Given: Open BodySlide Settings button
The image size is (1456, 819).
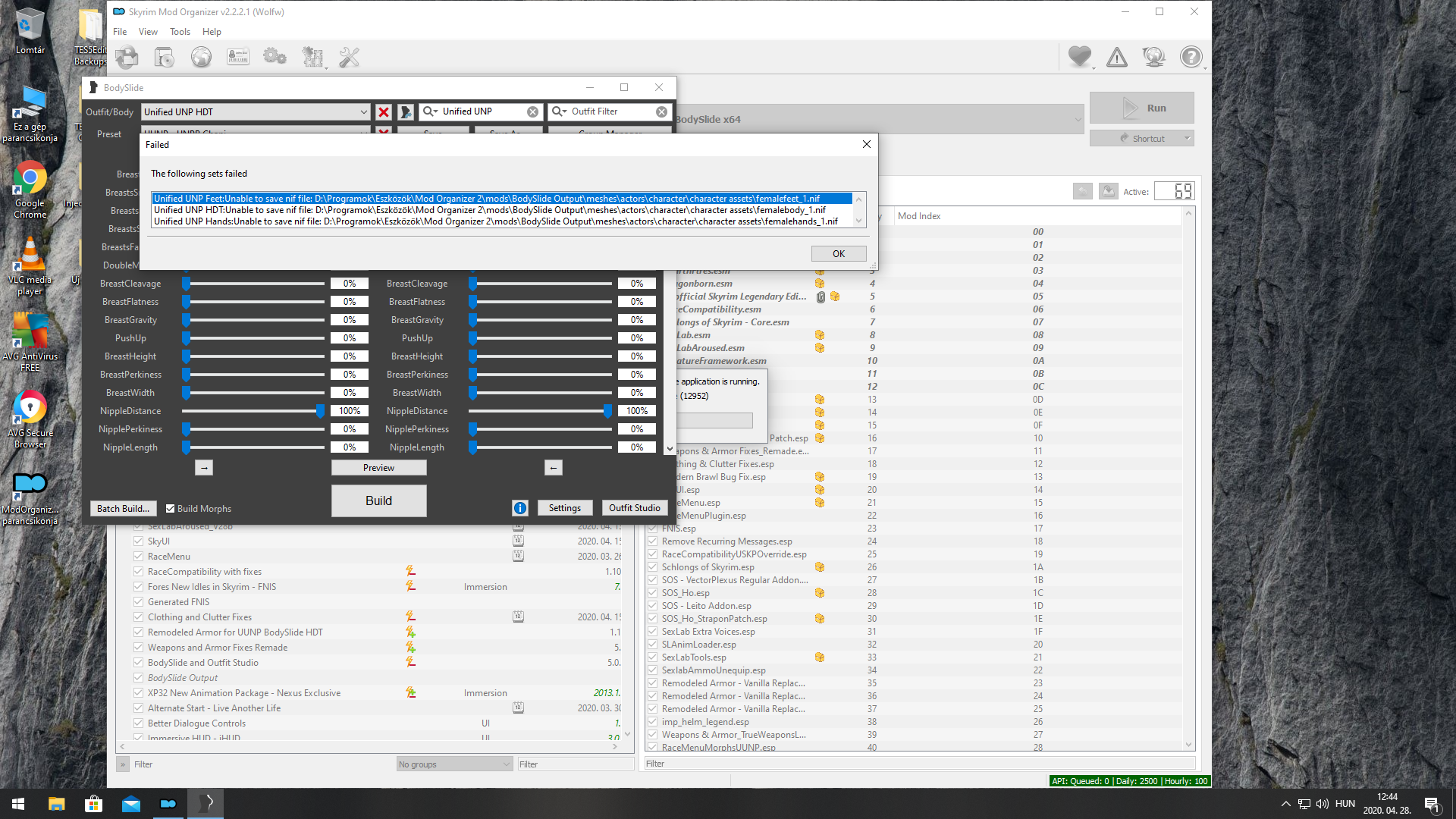Looking at the screenshot, I should [564, 508].
